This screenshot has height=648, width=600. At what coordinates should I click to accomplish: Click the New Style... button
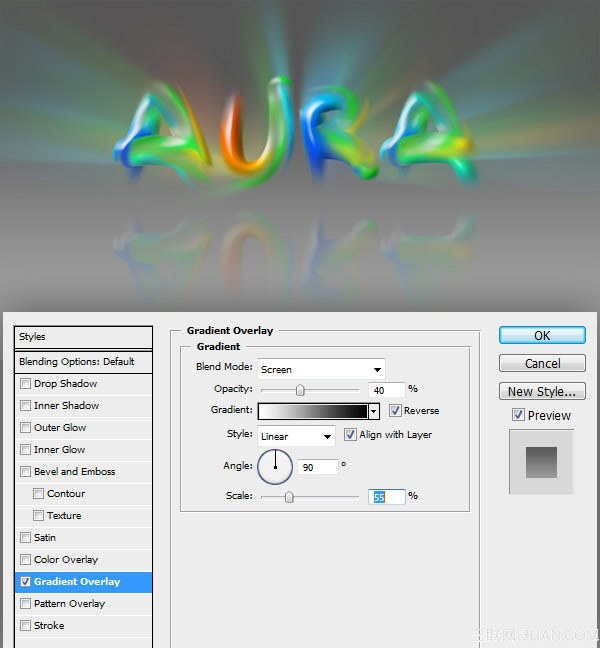pyautogui.click(x=542, y=391)
